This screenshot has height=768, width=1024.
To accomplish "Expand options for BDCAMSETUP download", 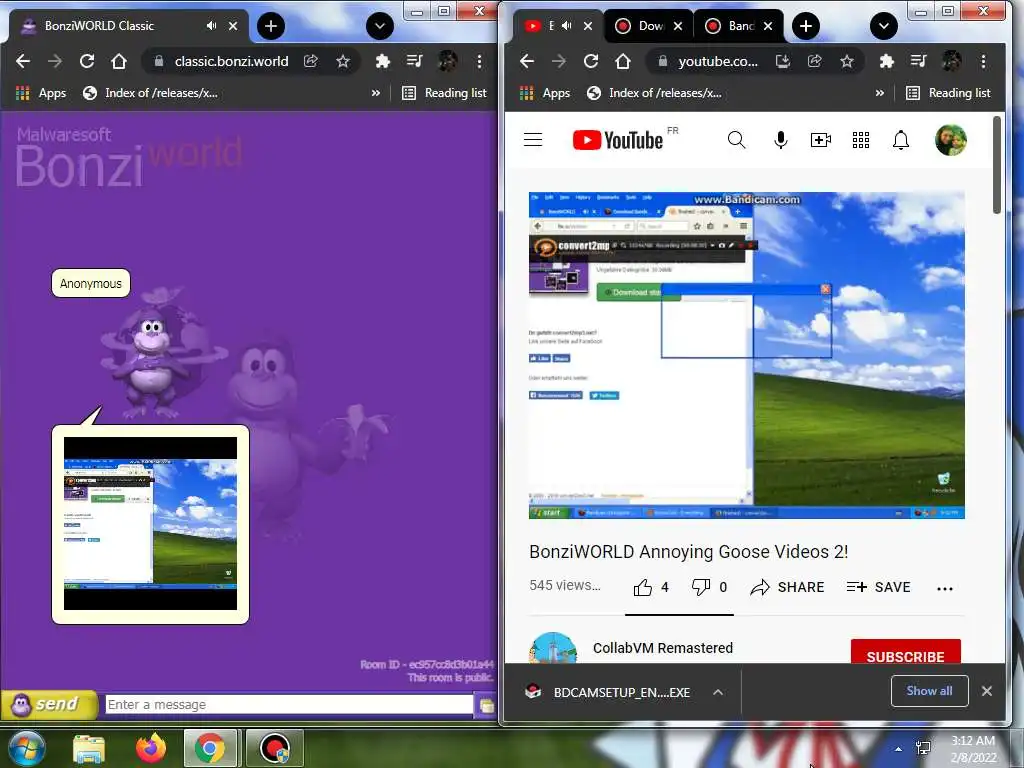I will (718, 692).
